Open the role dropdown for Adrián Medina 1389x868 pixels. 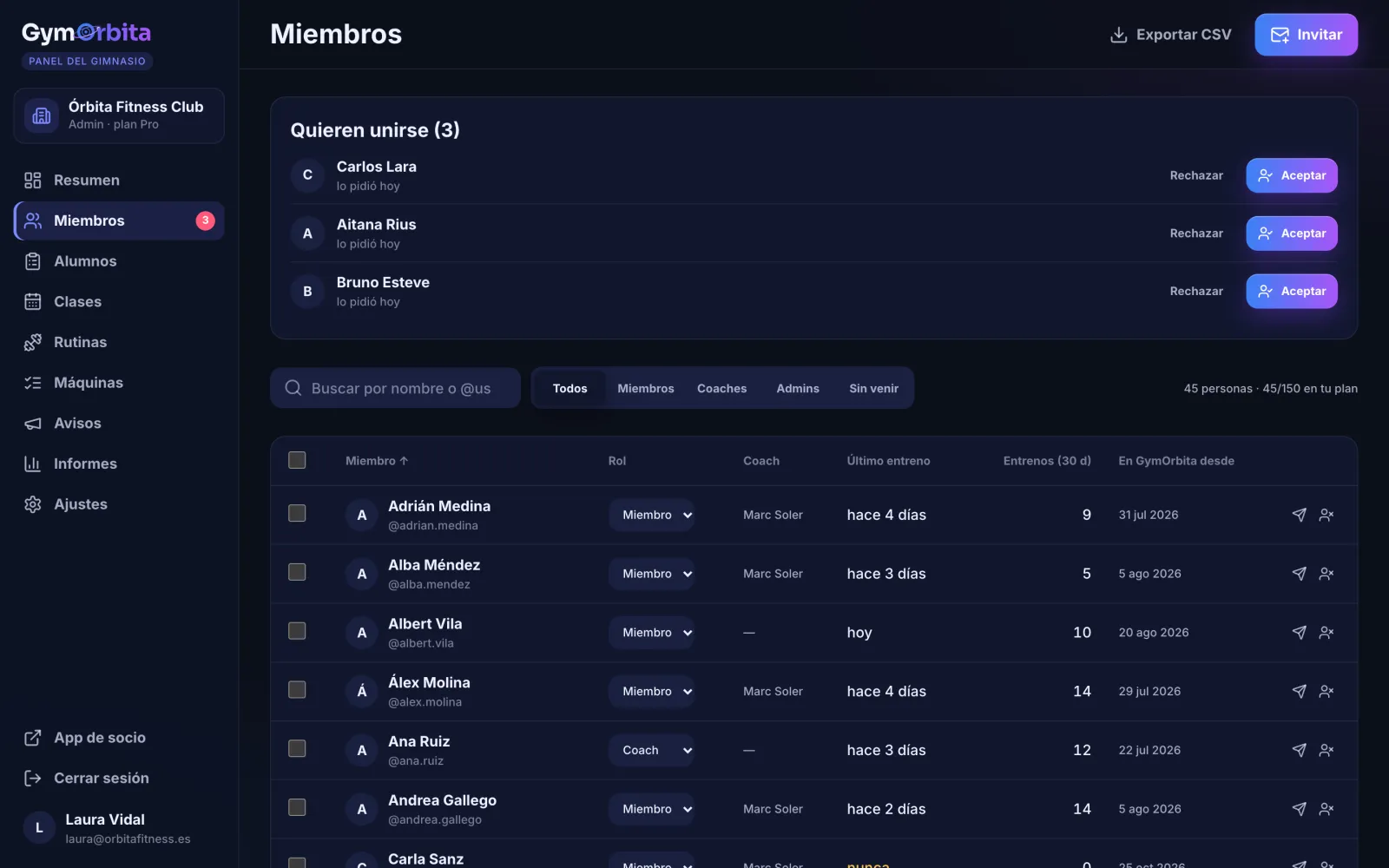[651, 515]
